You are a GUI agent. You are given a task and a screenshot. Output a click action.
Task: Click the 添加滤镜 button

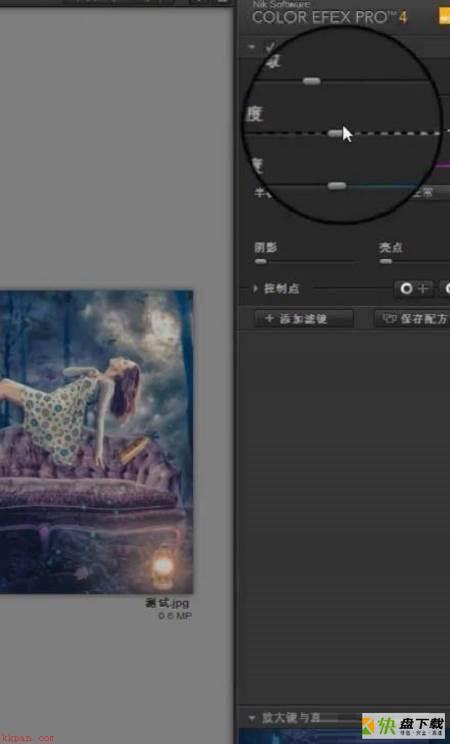click(x=304, y=319)
